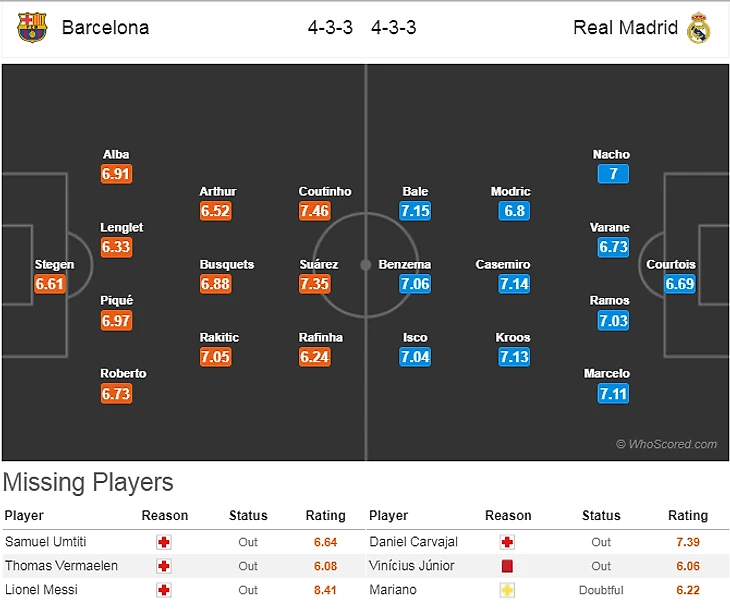Click Lionel Messi's injury cross icon
Screen dimensions: 730x610
[165, 590]
